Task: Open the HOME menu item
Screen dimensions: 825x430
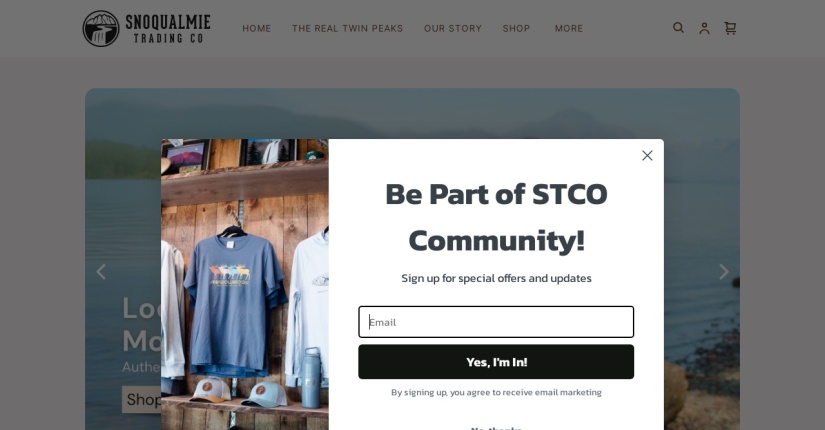Action: coord(257,28)
